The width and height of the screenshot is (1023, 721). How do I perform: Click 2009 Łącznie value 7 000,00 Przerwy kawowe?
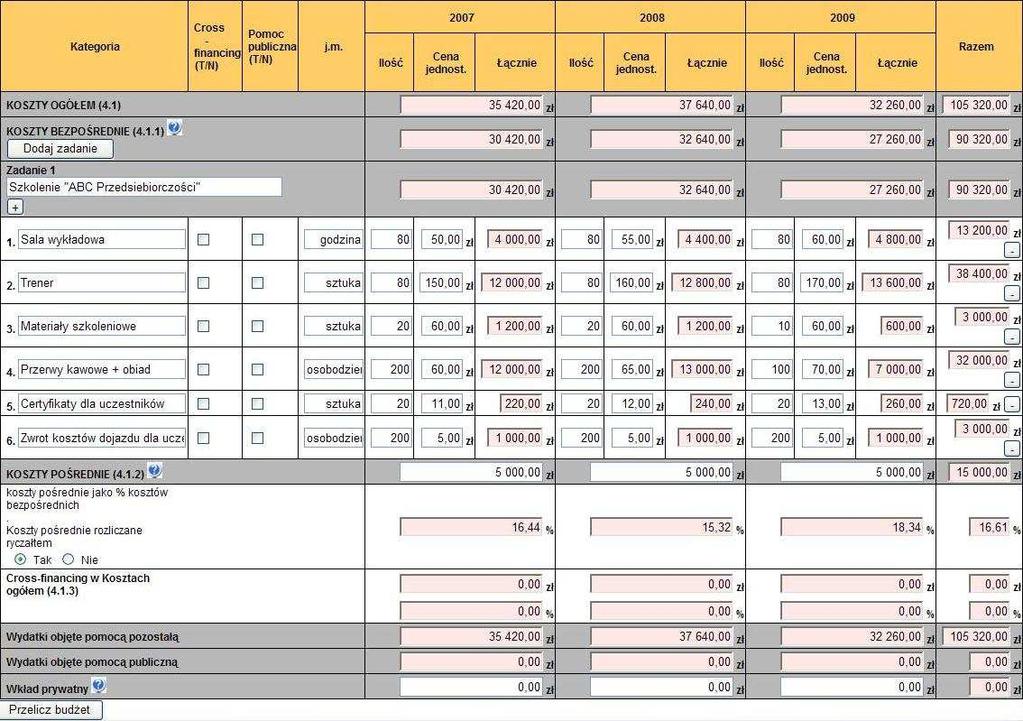896,369
